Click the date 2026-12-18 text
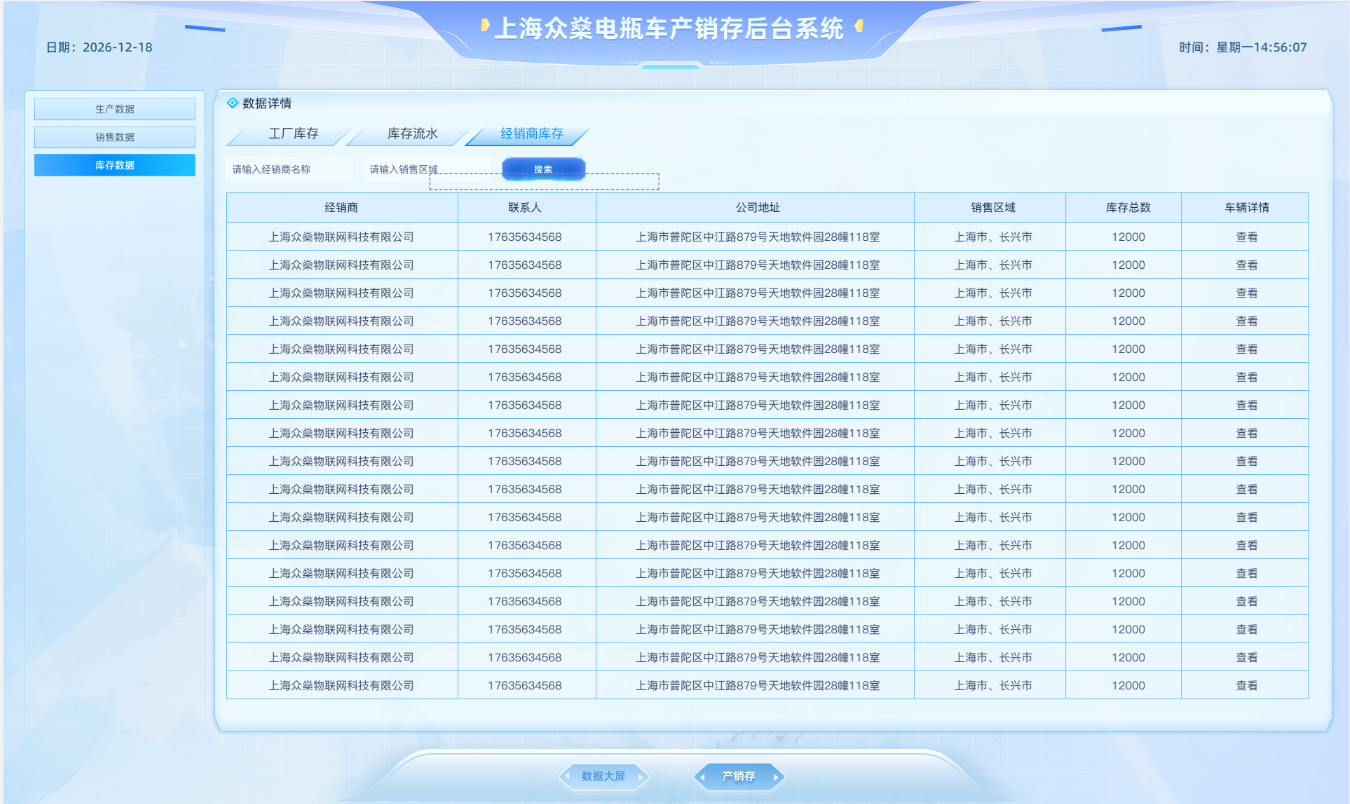 tap(118, 47)
